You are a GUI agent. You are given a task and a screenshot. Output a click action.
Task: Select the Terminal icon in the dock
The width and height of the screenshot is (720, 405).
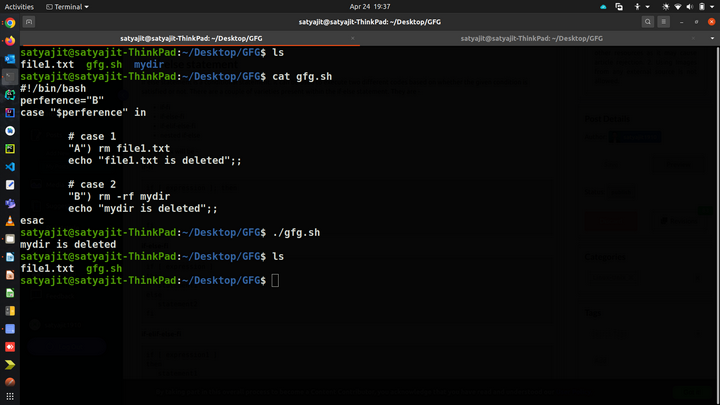tap(10, 77)
